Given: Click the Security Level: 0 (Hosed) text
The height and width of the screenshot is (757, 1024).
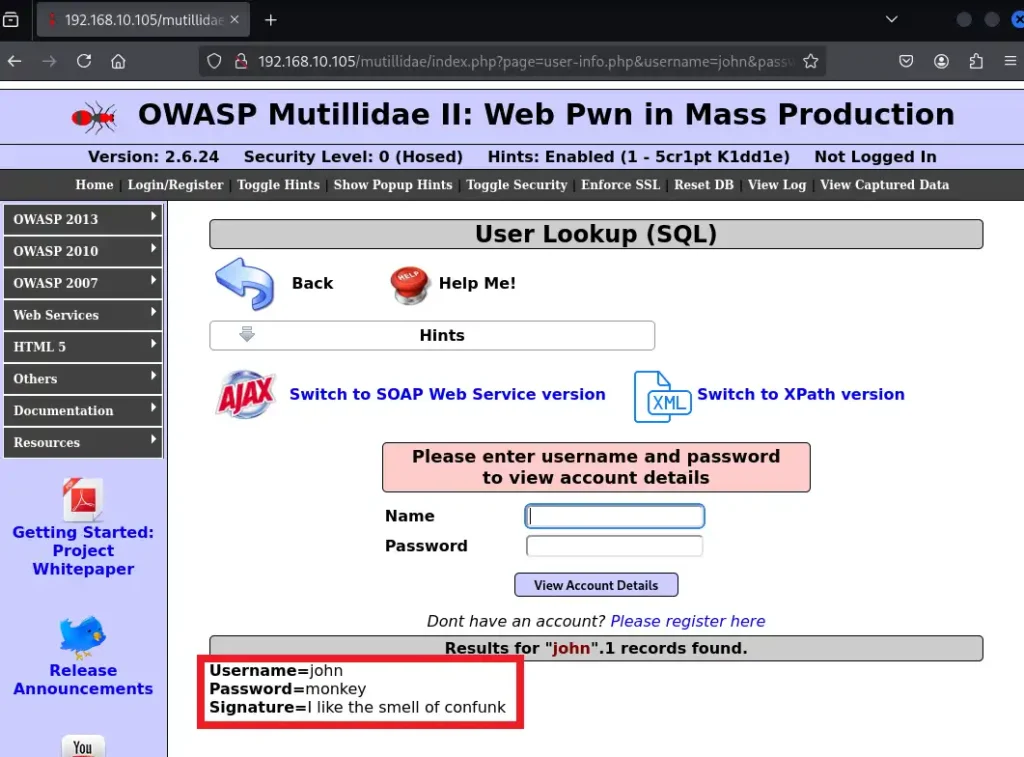Looking at the screenshot, I should coord(353,157).
